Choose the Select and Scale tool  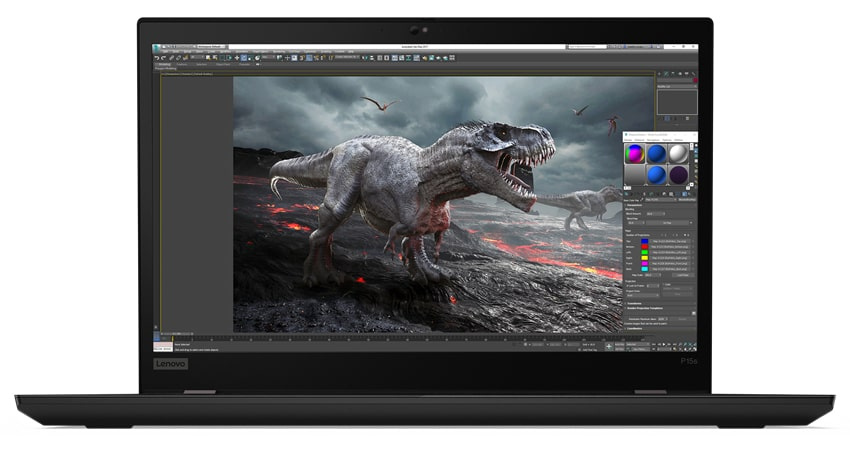pos(250,57)
